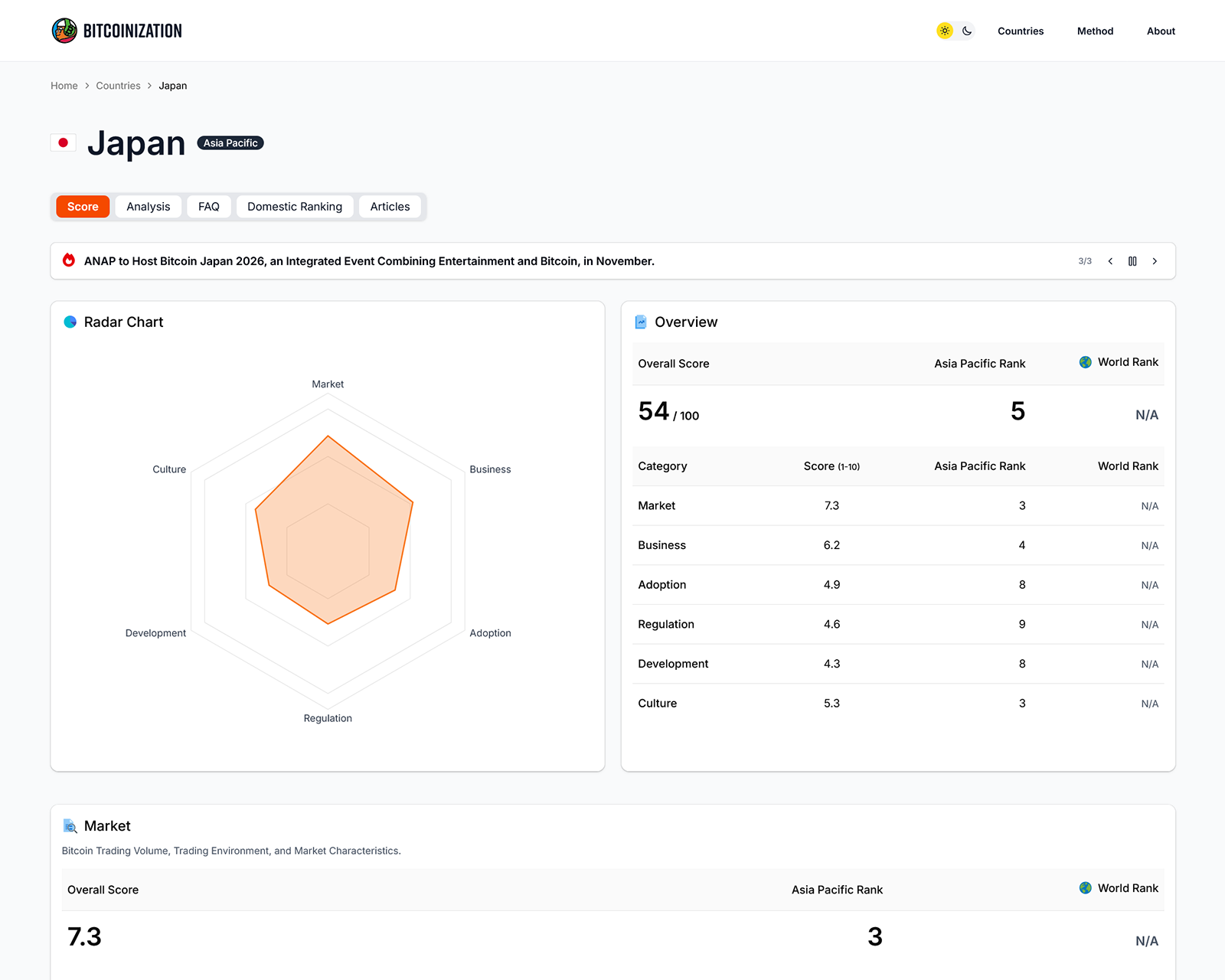1225x980 pixels.
Task: Select Development row in Overview table
Action: tap(898, 664)
